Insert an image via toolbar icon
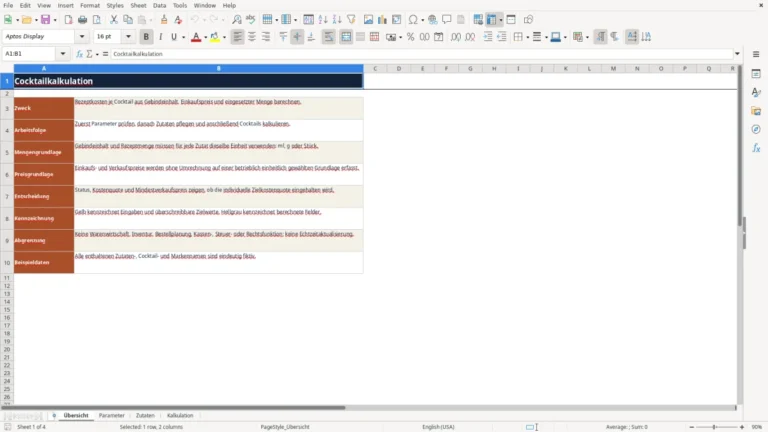The height and width of the screenshot is (432, 768). [x=368, y=20]
